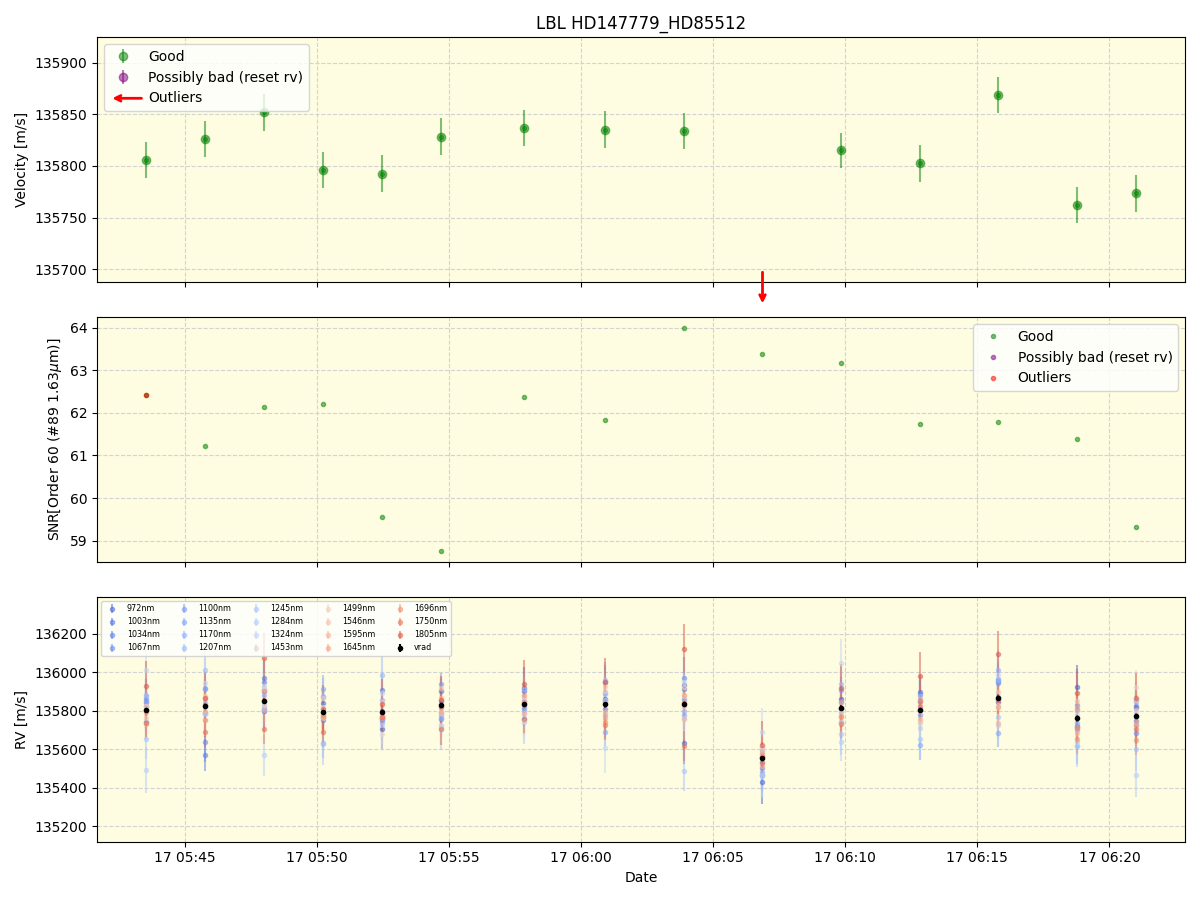The width and height of the screenshot is (1200, 900).
Task: Click the 135600 RV tick label
Action: [x=63, y=750]
